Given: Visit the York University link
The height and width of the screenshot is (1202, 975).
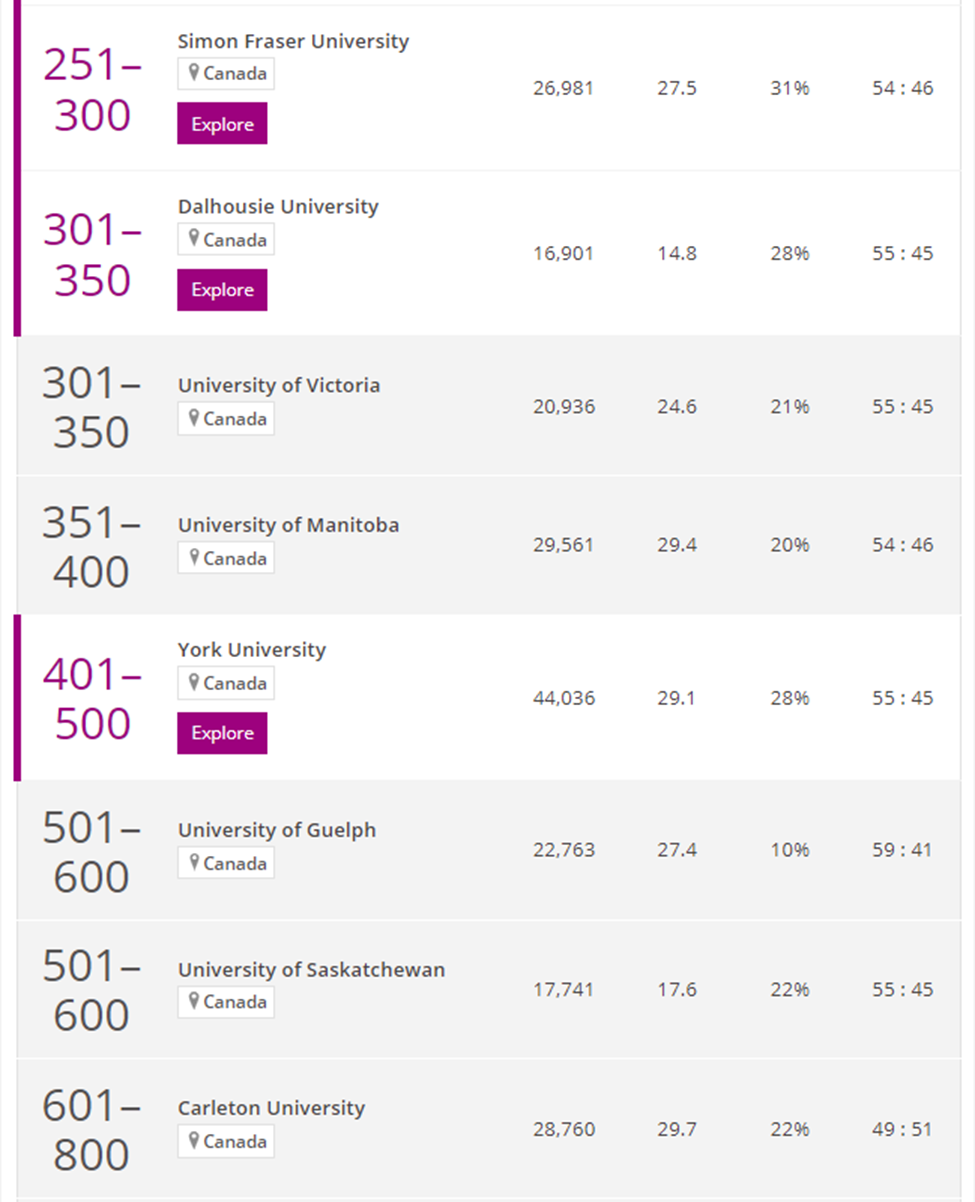Looking at the screenshot, I should [x=252, y=650].
